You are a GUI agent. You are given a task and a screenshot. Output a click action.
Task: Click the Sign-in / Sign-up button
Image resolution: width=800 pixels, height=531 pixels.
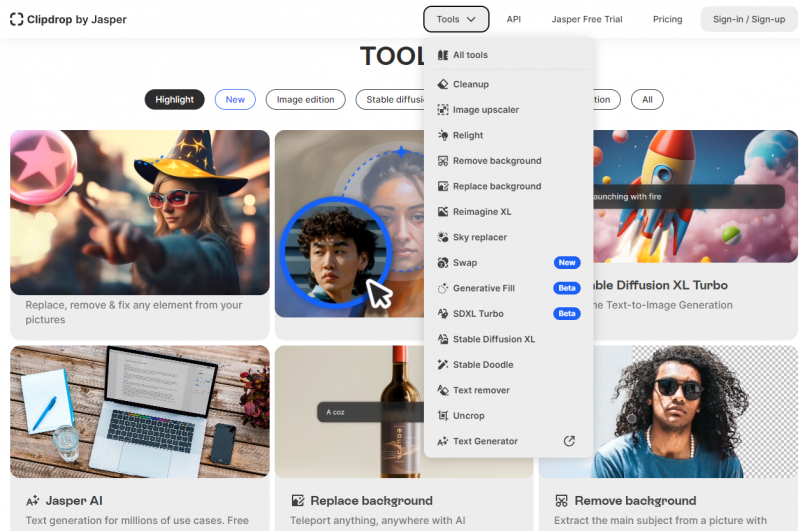749,19
